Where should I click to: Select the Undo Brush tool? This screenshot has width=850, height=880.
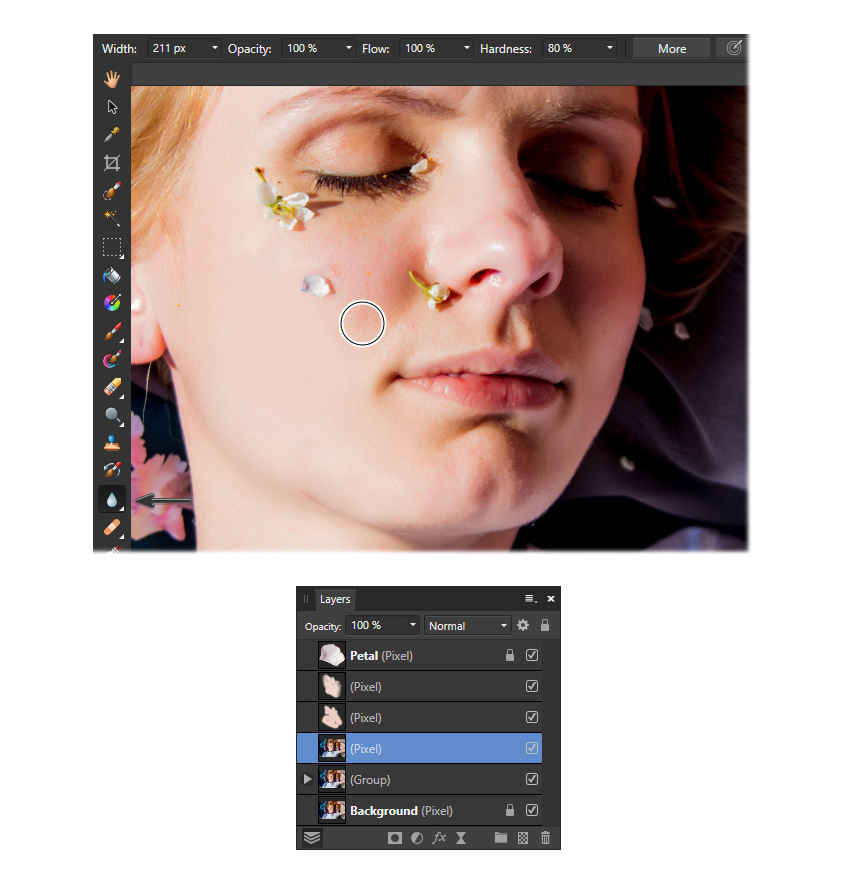click(112, 470)
